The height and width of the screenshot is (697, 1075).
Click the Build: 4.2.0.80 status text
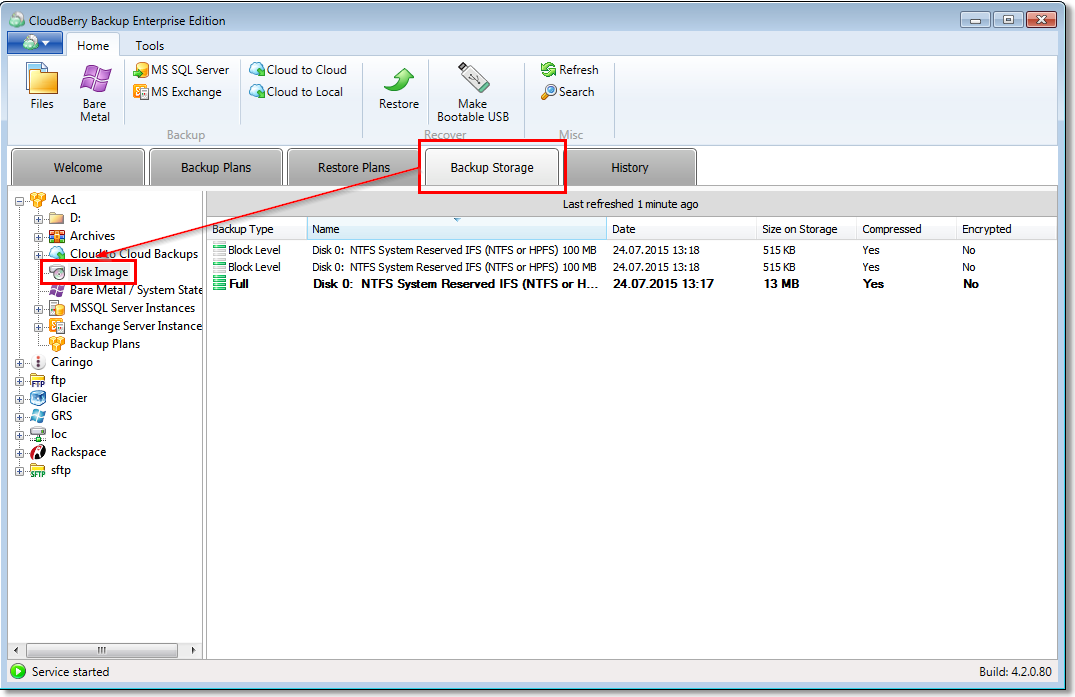point(1015,672)
